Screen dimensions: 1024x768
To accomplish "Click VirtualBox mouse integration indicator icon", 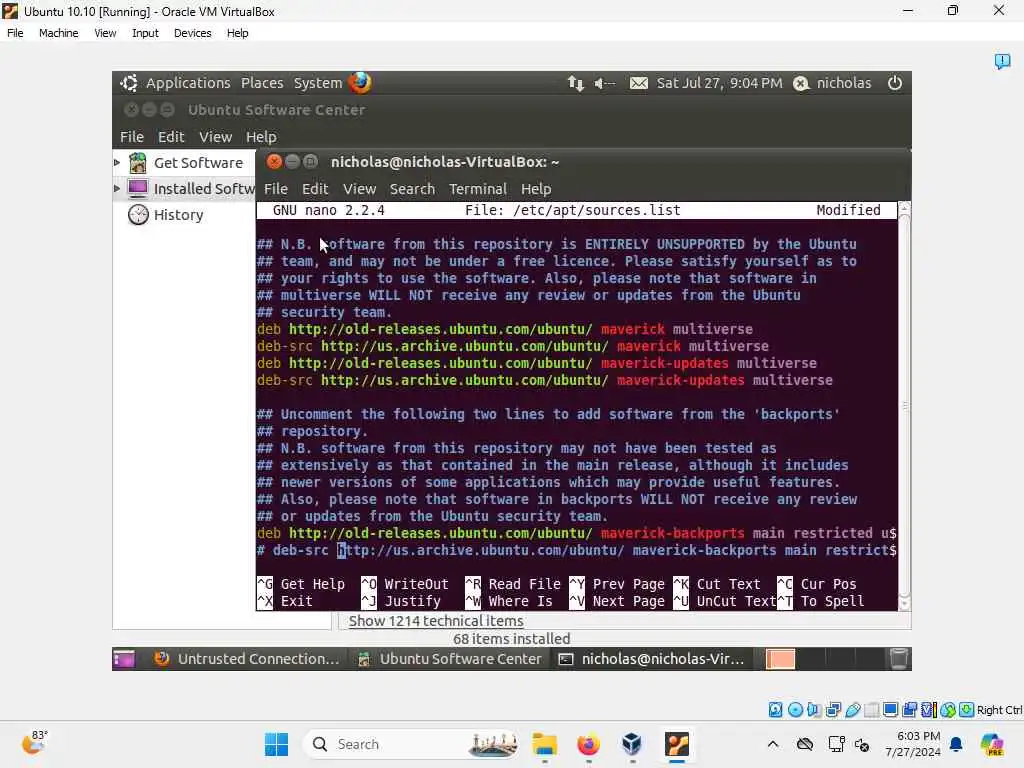I will [948, 710].
